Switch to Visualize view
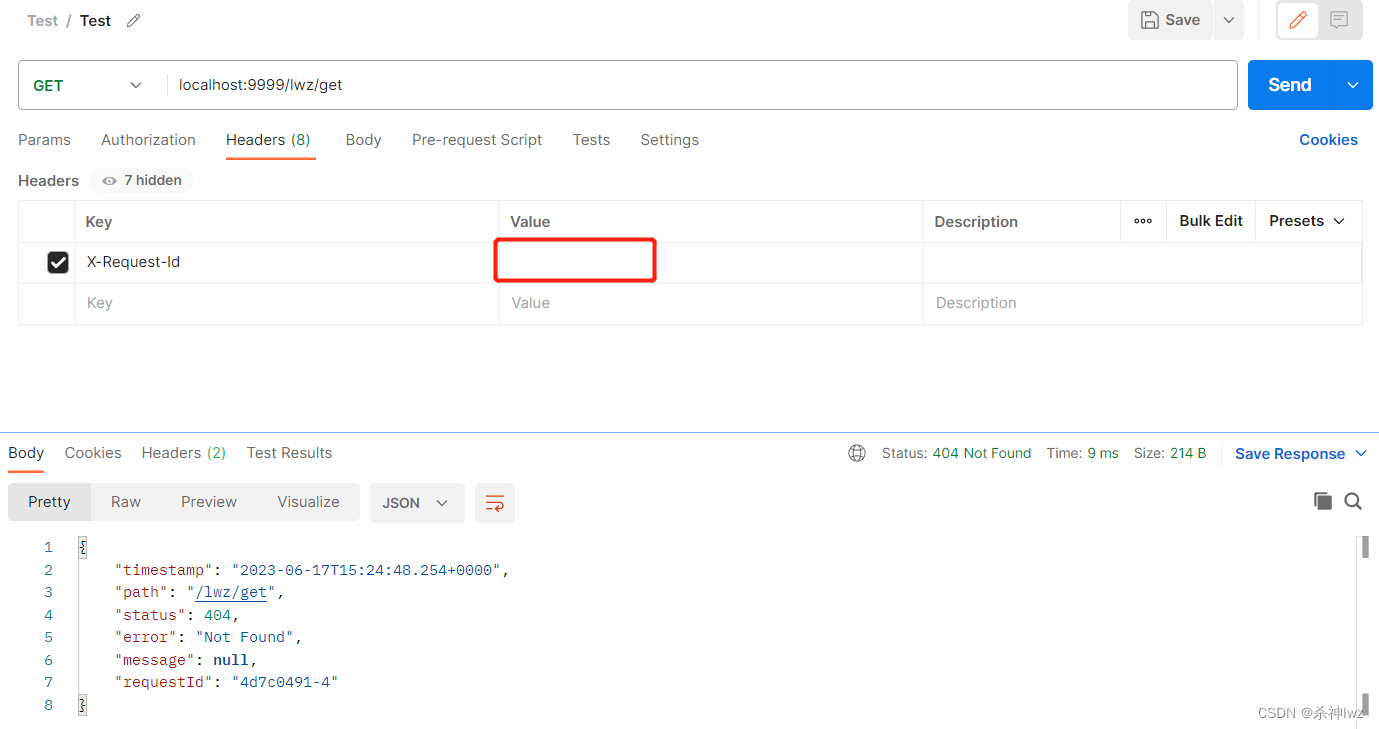1379x729 pixels. [308, 502]
